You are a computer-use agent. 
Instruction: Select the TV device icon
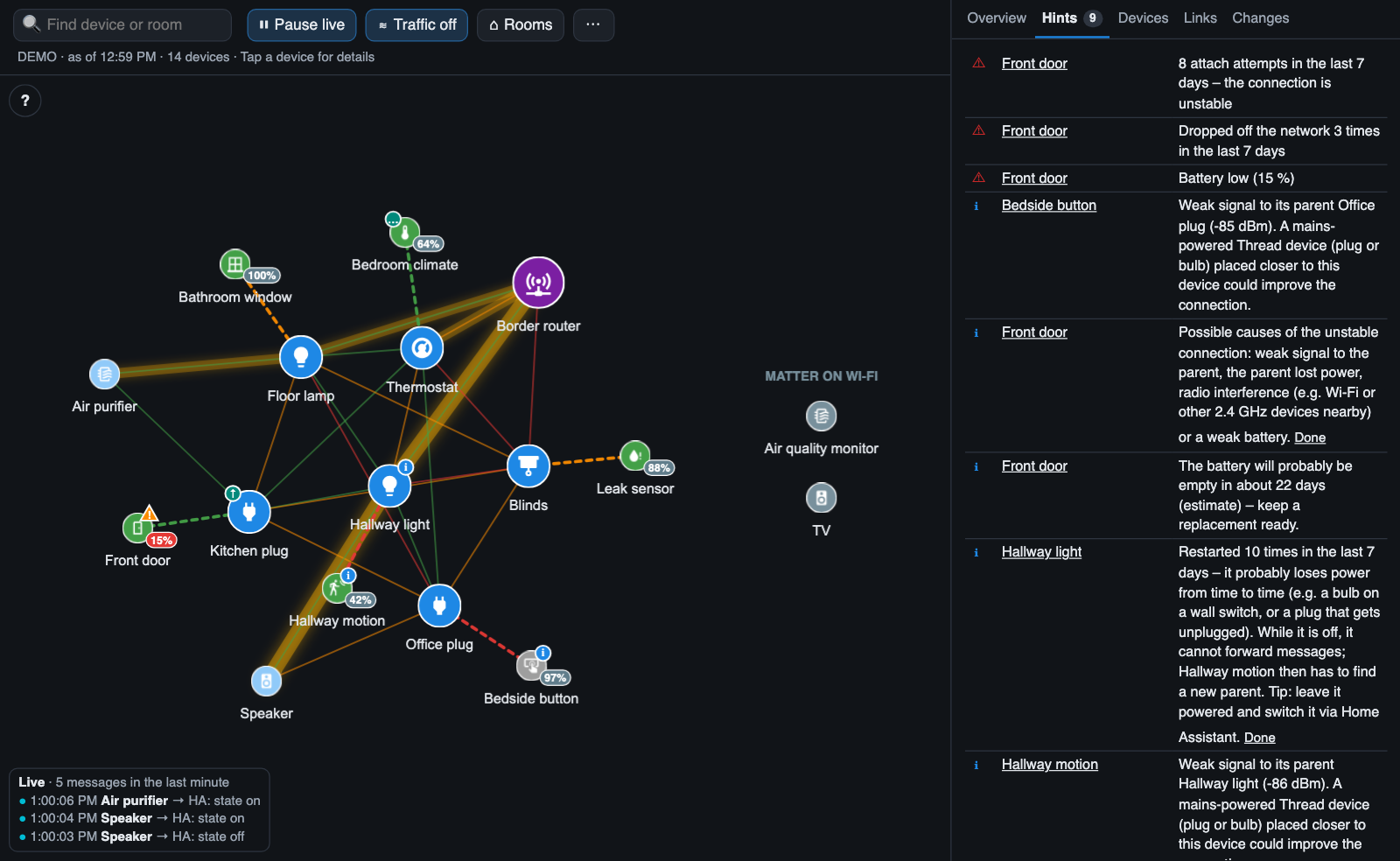(x=821, y=498)
